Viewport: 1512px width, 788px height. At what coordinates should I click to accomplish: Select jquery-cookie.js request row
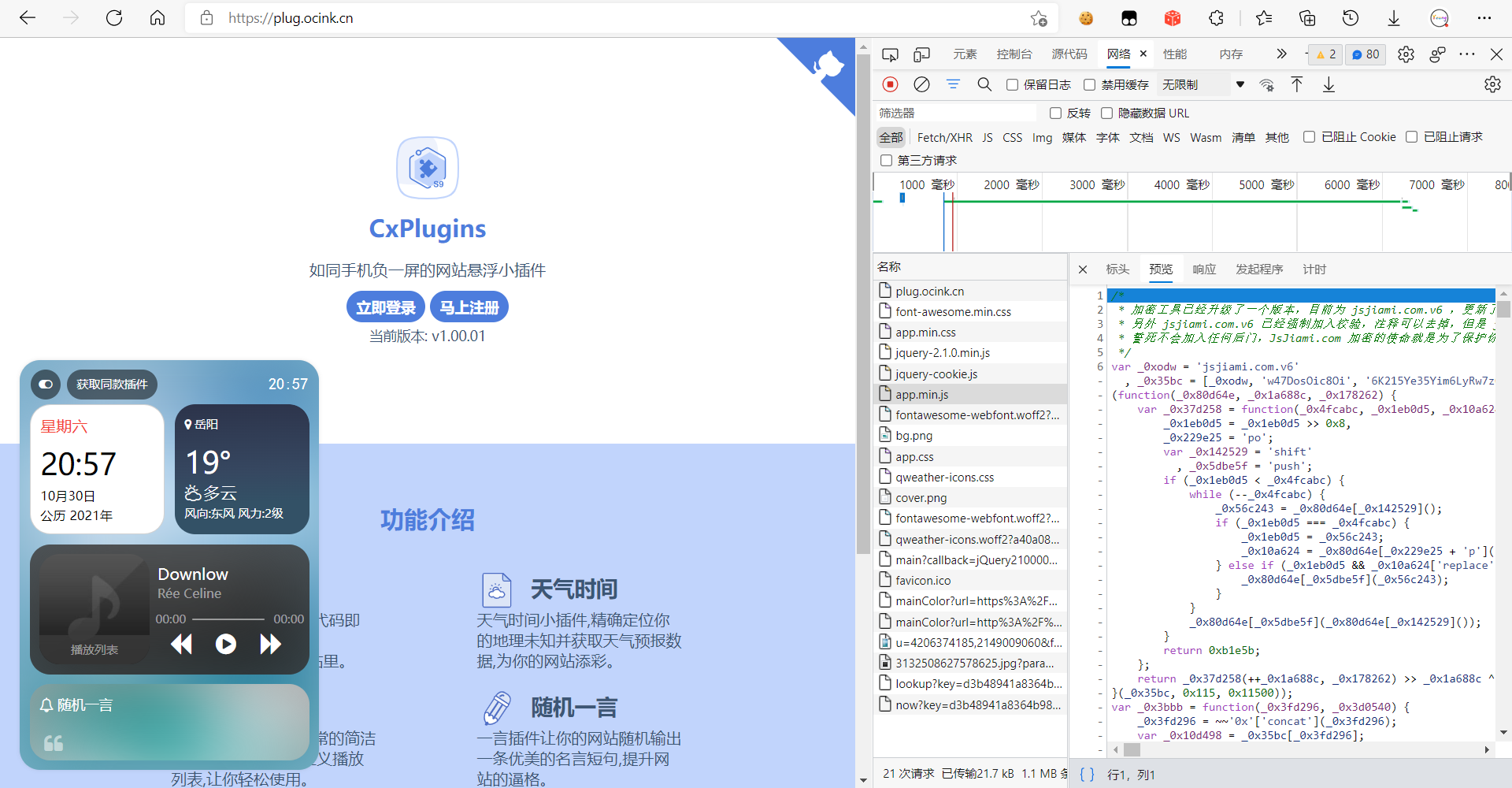point(970,374)
